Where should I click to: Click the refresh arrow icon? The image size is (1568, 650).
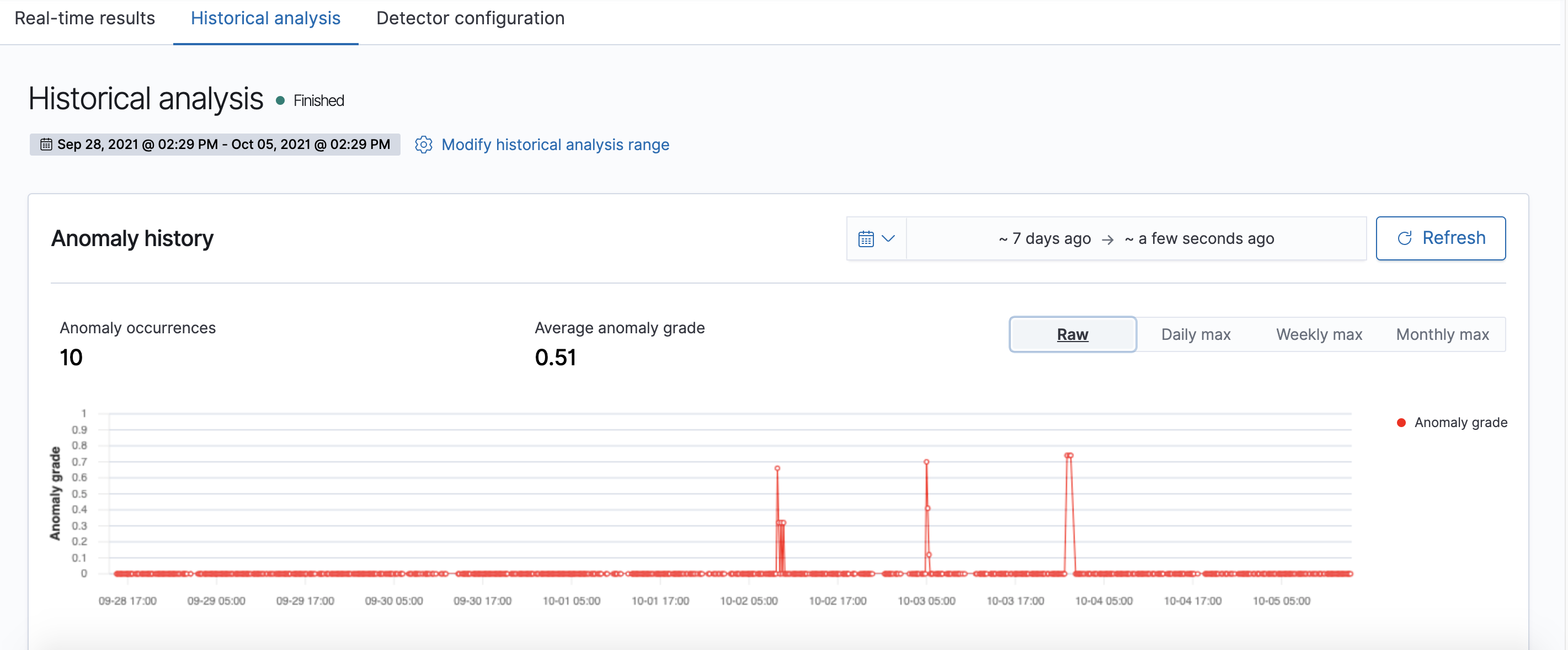click(x=1404, y=238)
